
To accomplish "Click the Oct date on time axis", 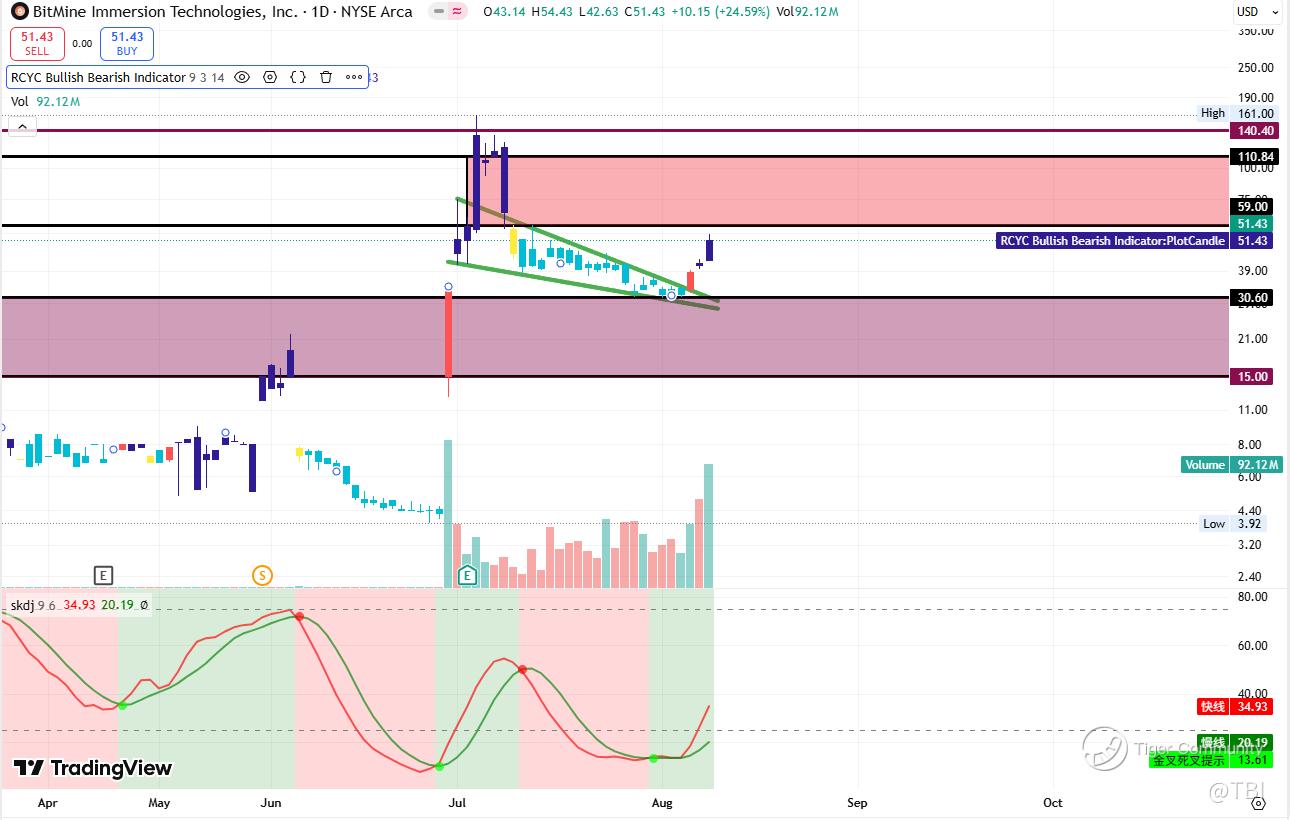I will (1052, 802).
